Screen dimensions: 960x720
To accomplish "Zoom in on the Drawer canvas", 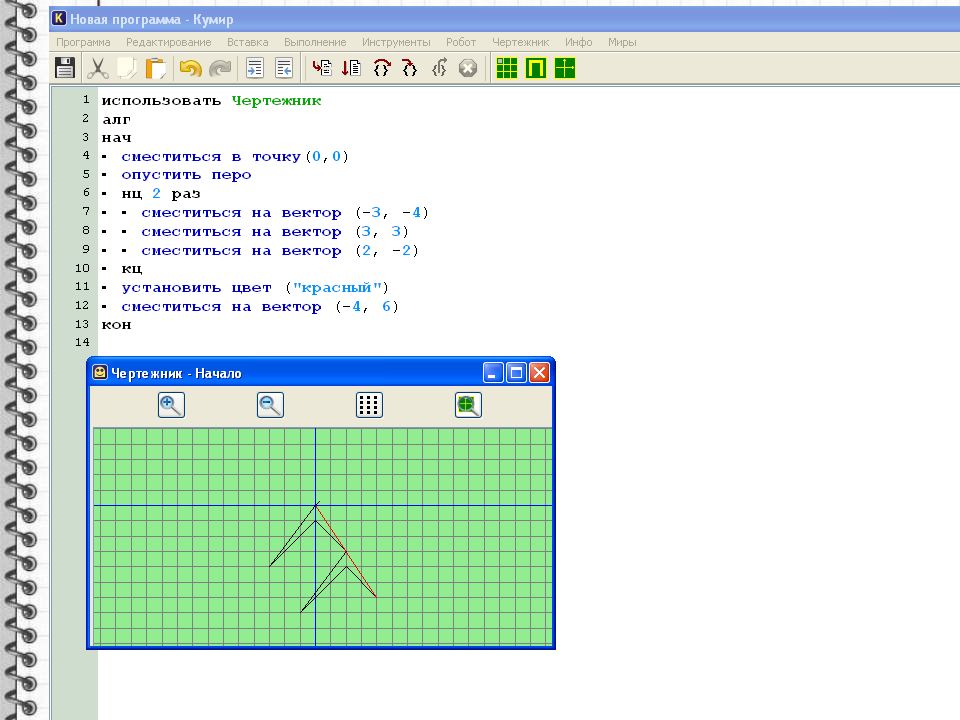I will (171, 405).
